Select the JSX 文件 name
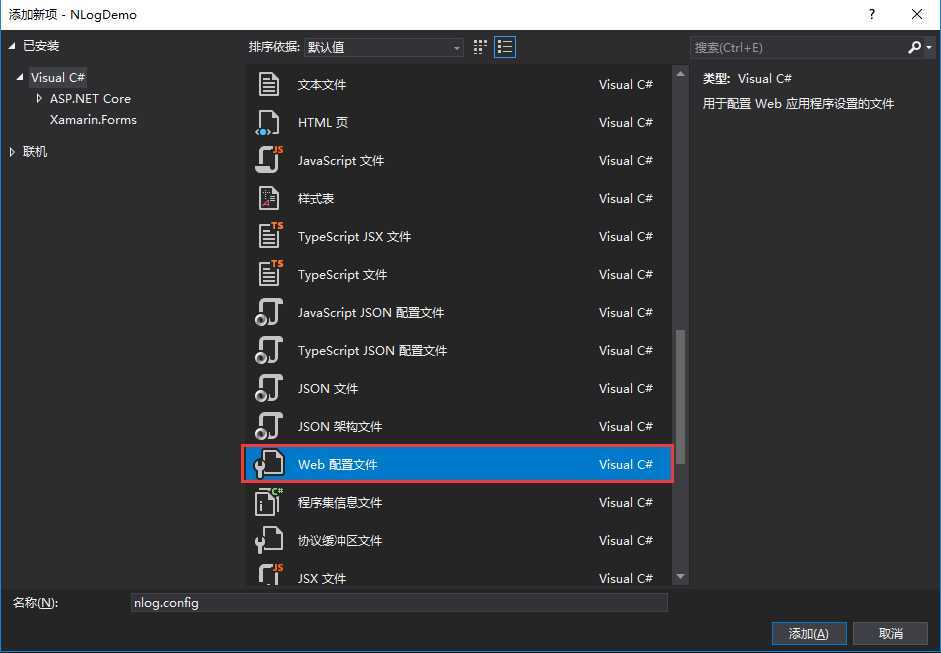This screenshot has height=653, width=941. (x=322, y=578)
